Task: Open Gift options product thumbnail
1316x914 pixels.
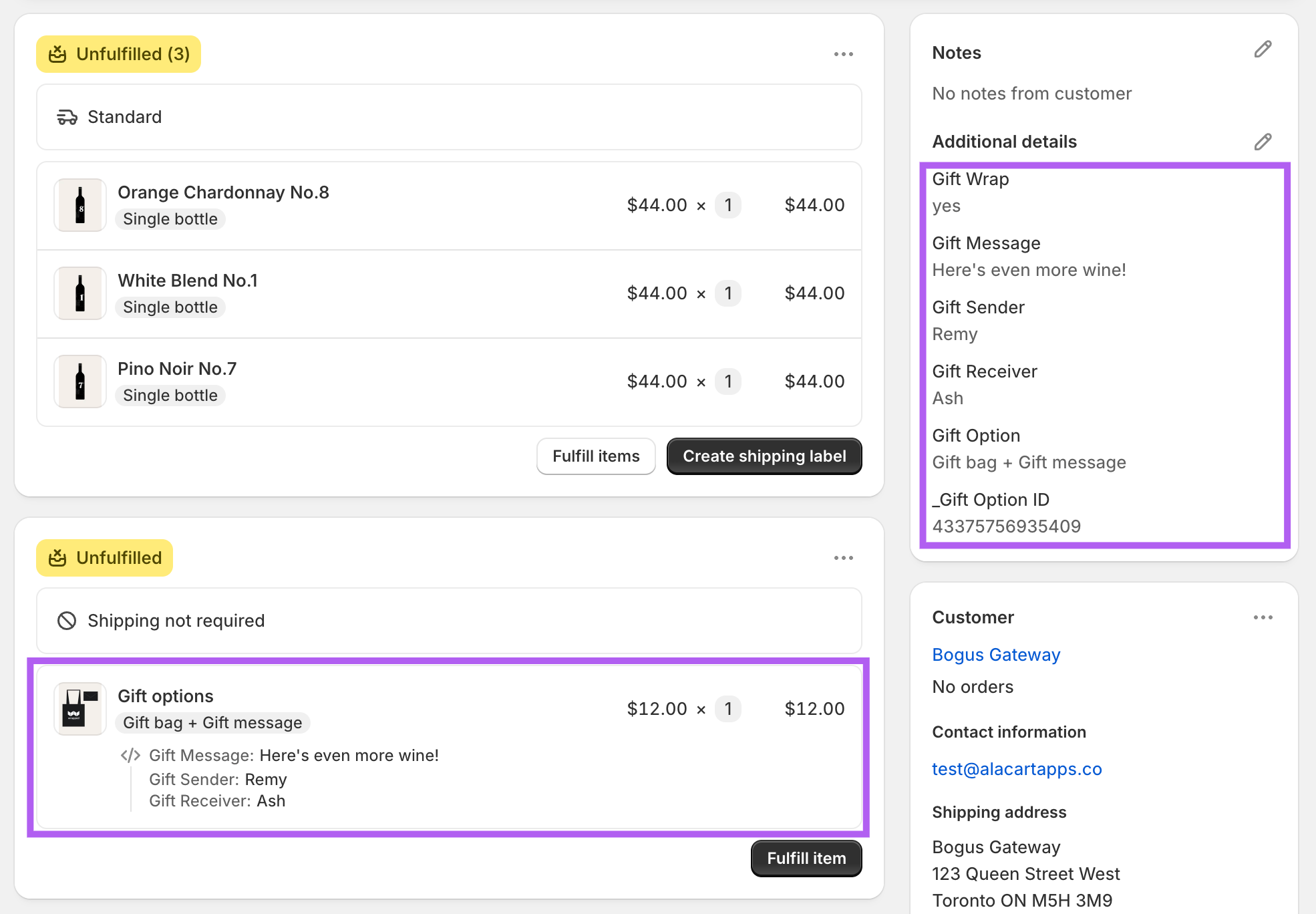Action: pos(80,709)
